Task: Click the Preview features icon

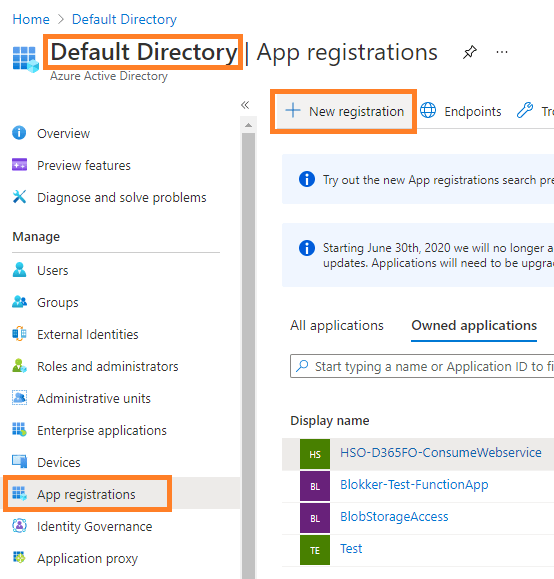Action: 19,164
